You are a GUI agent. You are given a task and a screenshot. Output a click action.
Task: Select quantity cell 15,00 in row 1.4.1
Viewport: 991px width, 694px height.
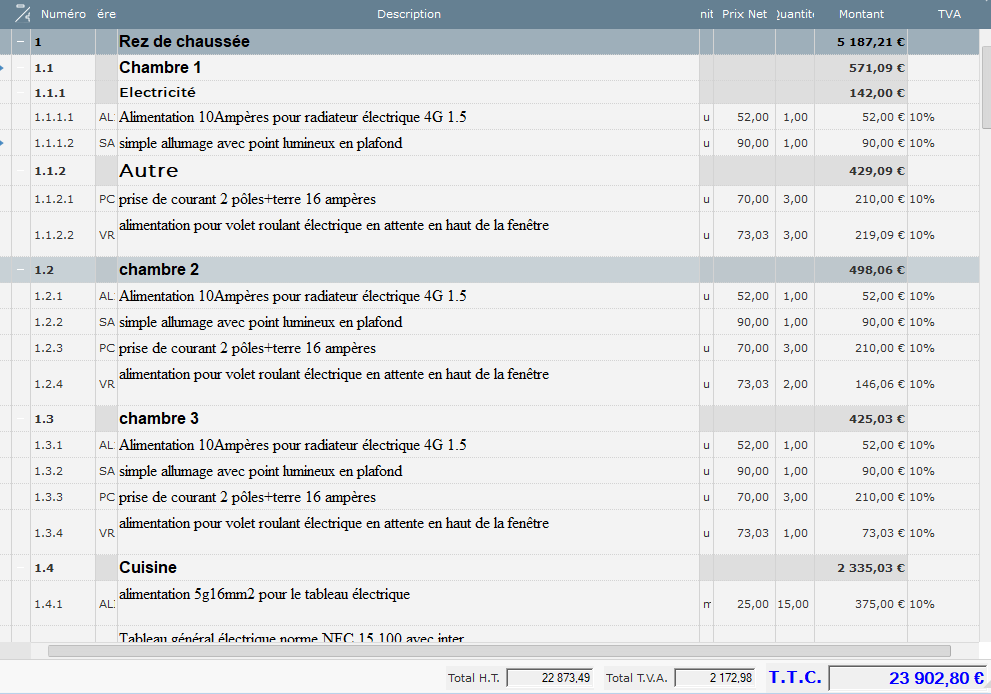point(794,604)
